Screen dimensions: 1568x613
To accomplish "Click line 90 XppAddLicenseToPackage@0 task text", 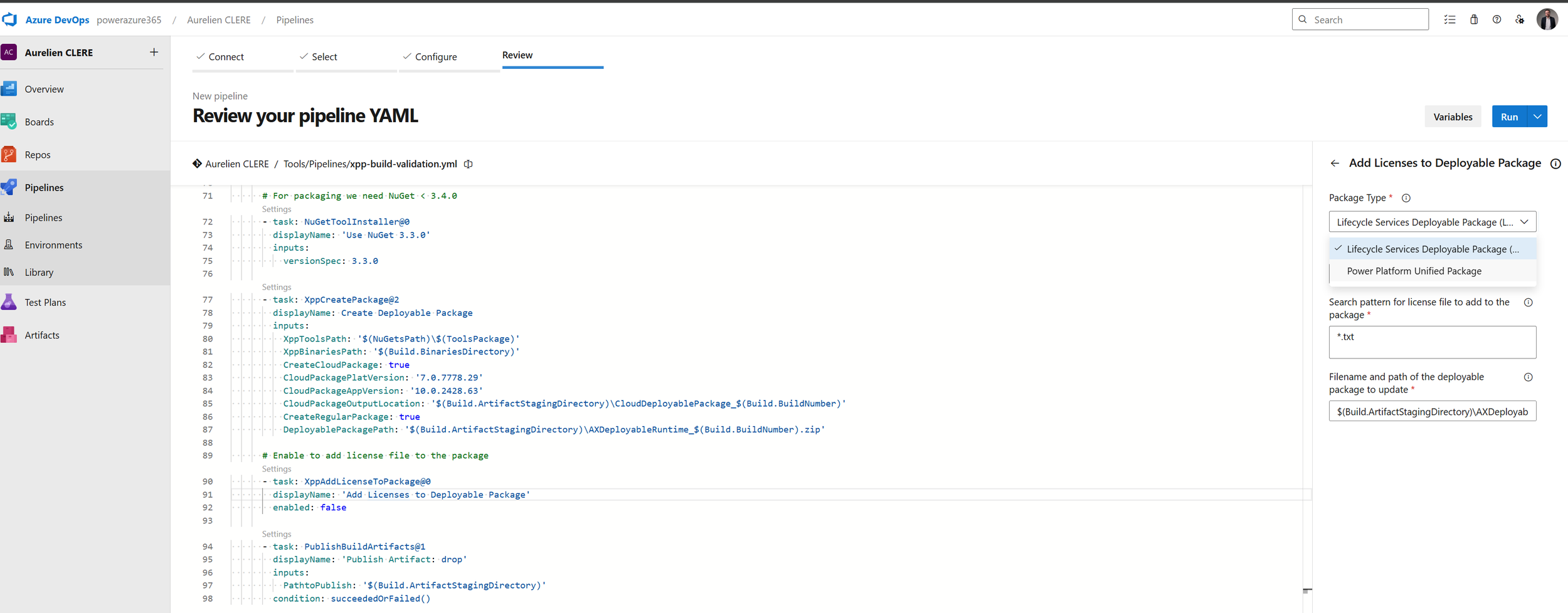I will click(x=367, y=481).
